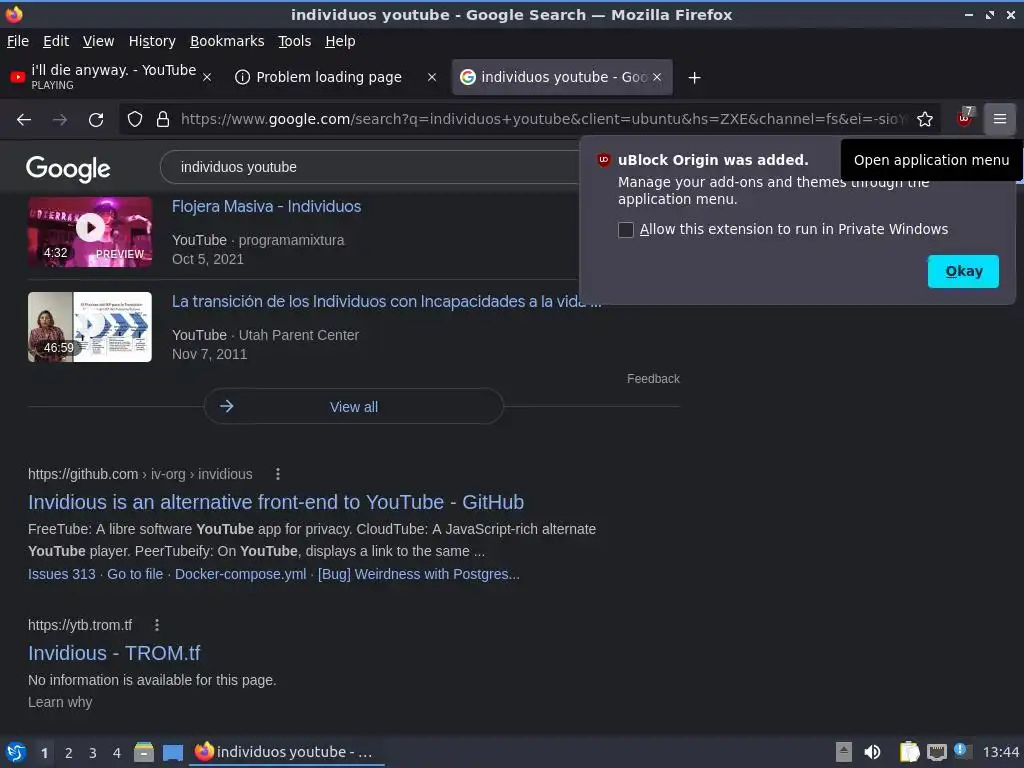Open La transición de los Individuos link

coord(387,302)
